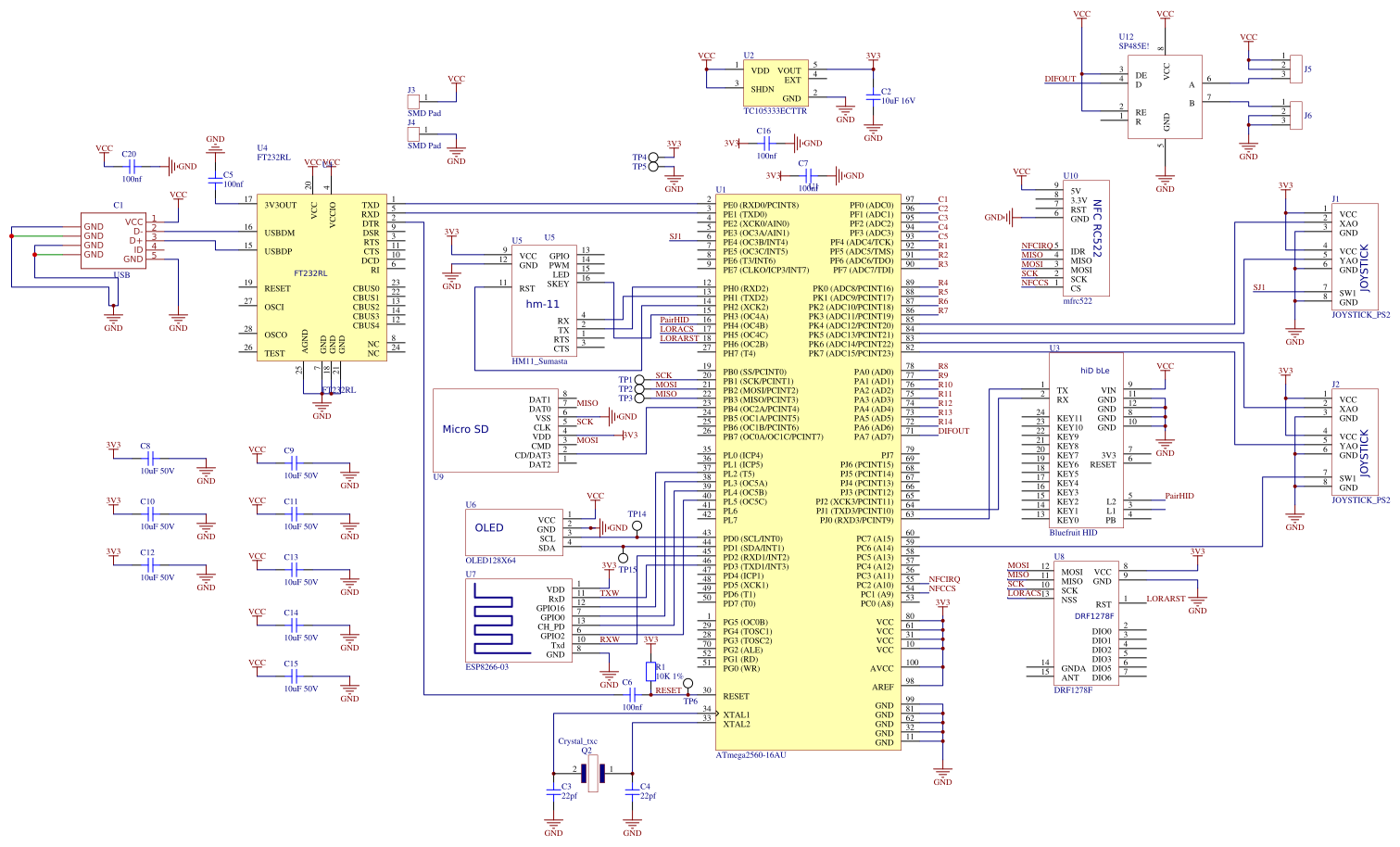Select the R1 10K resistor symbol
The height and width of the screenshot is (847, 1400).
[x=650, y=671]
